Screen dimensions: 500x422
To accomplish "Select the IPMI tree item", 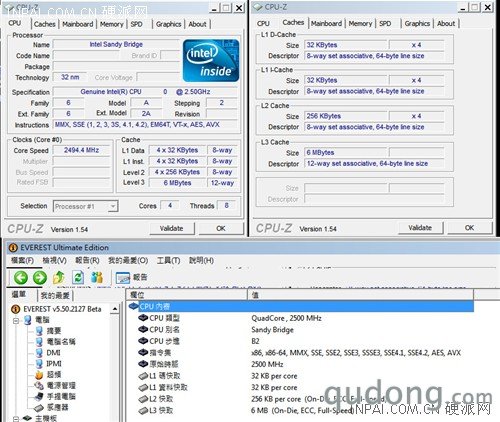I will pyautogui.click(x=54, y=364).
